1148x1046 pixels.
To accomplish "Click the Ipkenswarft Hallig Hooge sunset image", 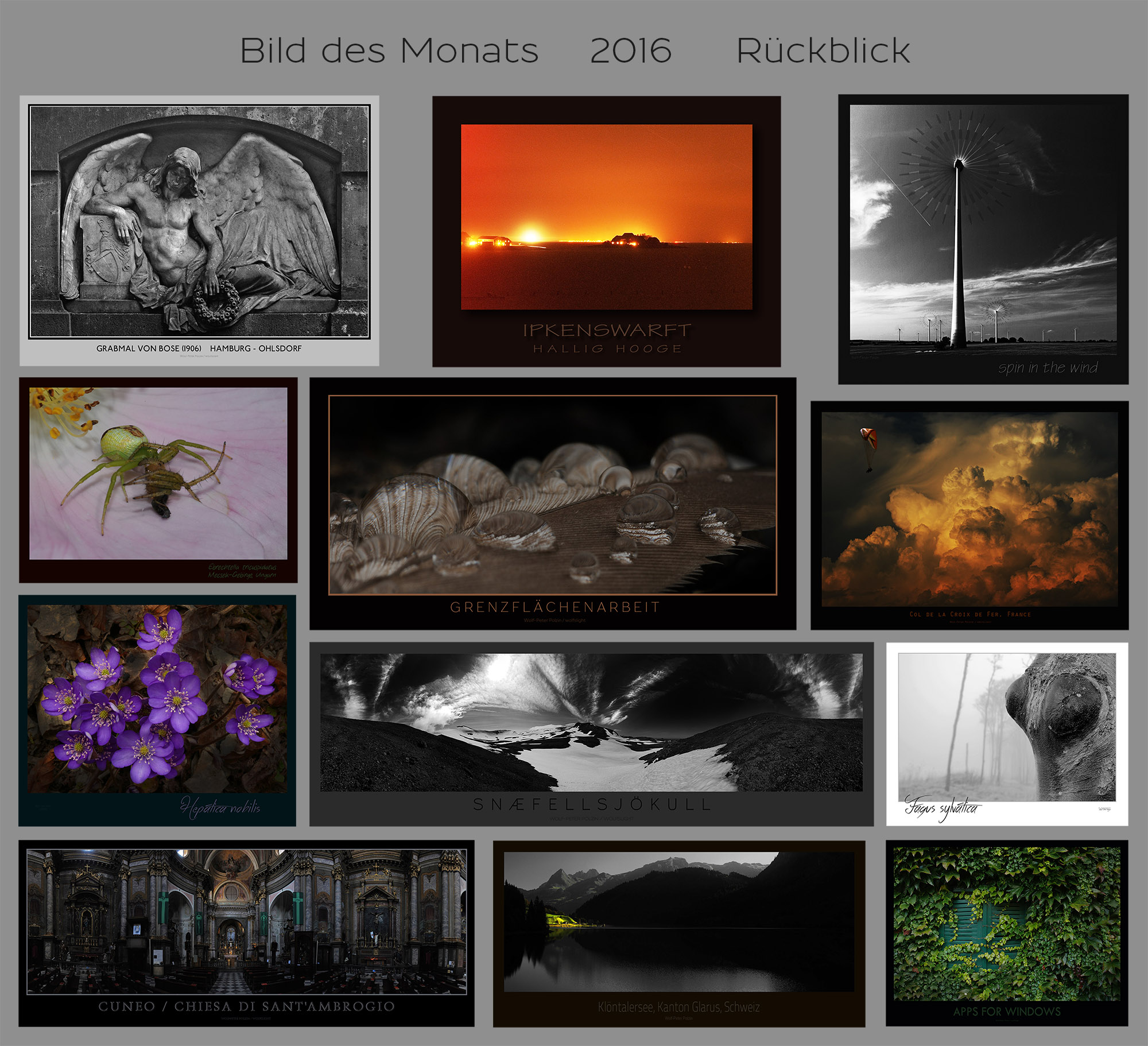I will 606,217.
